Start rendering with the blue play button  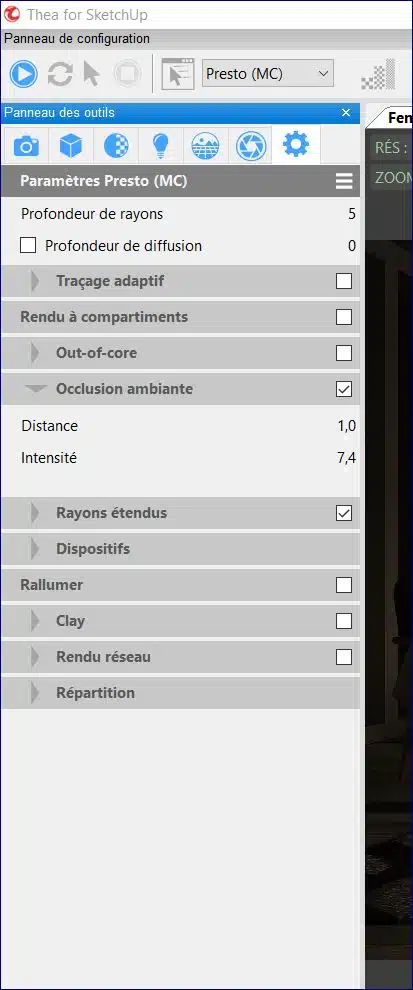[23, 75]
